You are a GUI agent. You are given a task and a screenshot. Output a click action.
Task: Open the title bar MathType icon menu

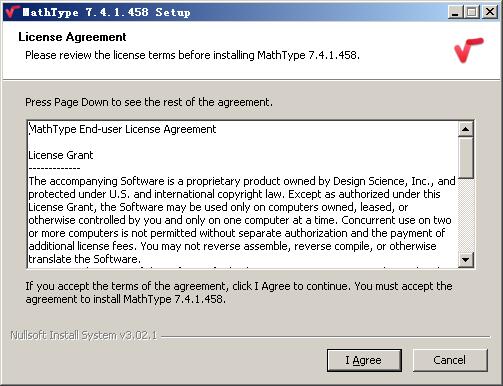12,12
